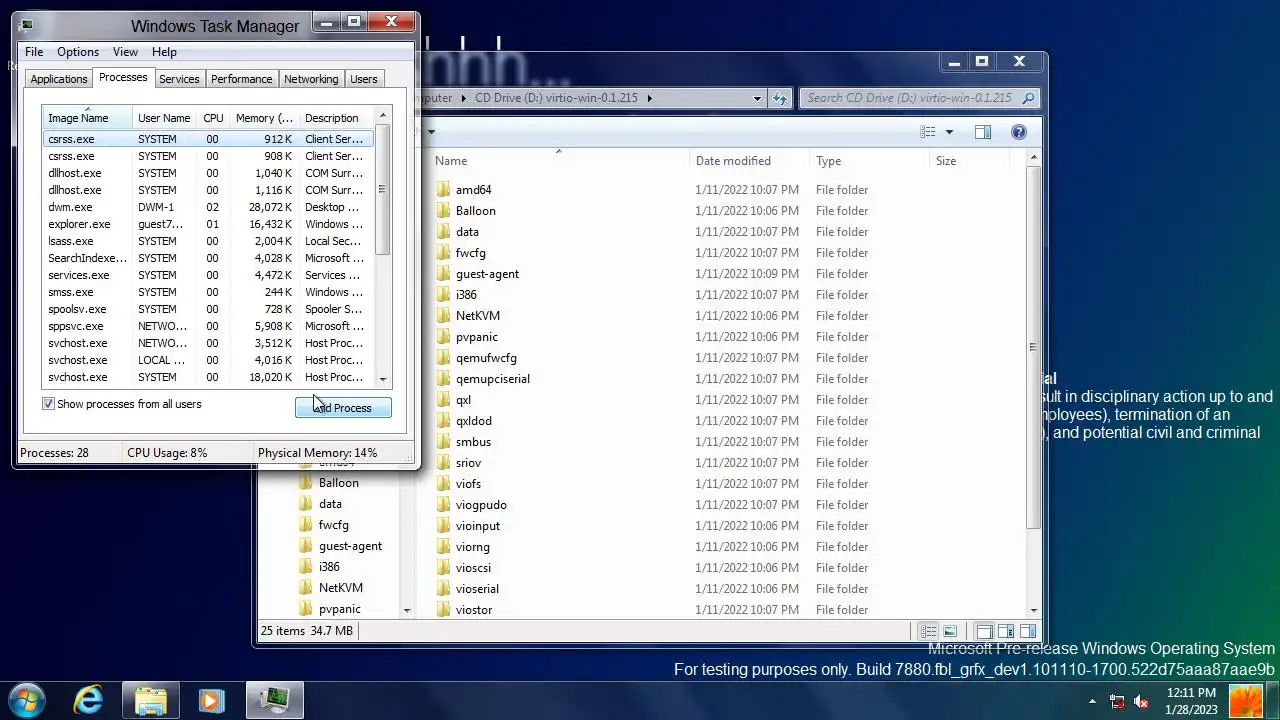Open Windows Explorer taskbar icon
This screenshot has height=720, width=1280.
click(150, 700)
